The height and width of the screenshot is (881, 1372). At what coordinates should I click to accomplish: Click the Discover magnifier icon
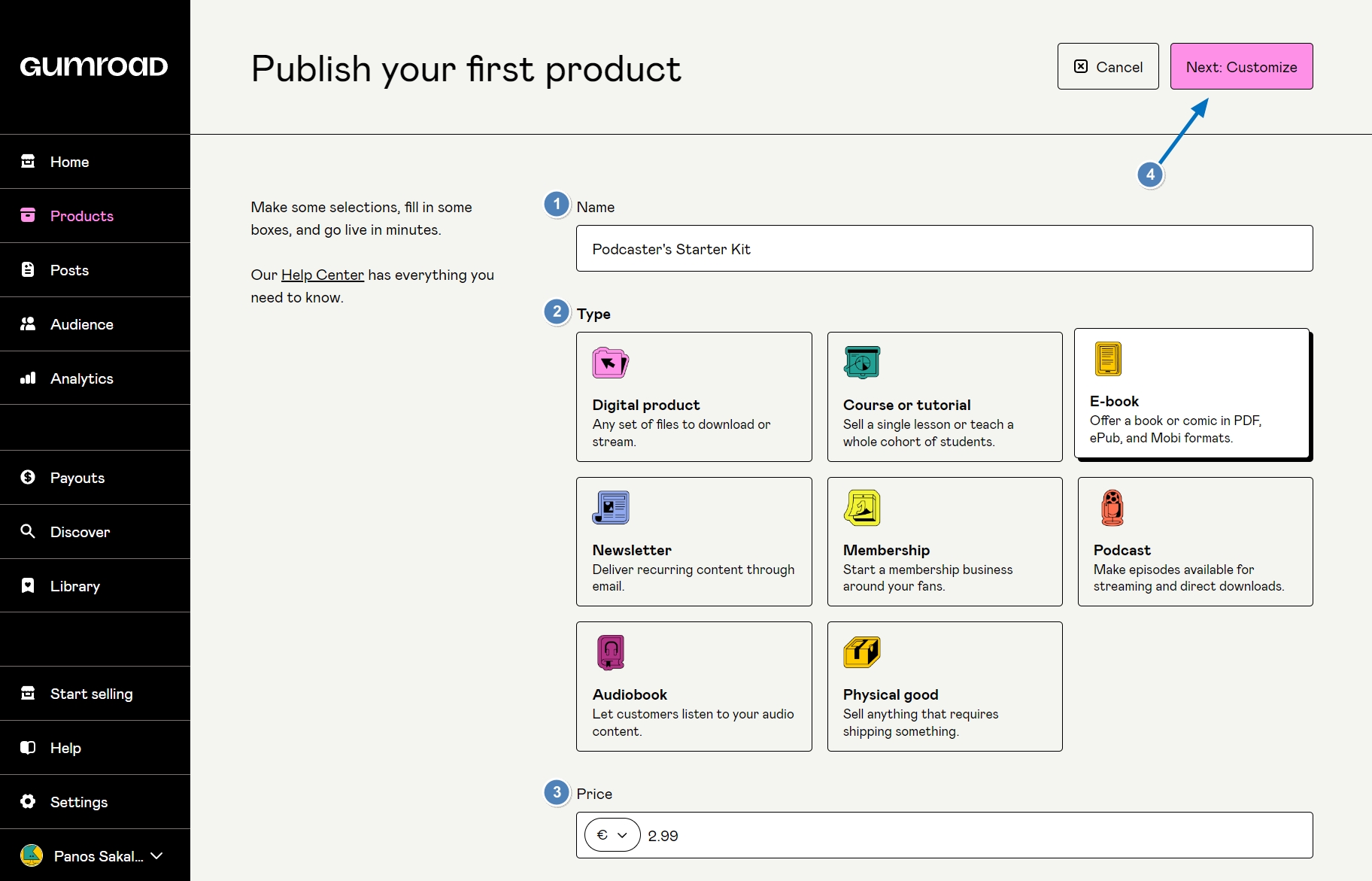pyautogui.click(x=28, y=532)
